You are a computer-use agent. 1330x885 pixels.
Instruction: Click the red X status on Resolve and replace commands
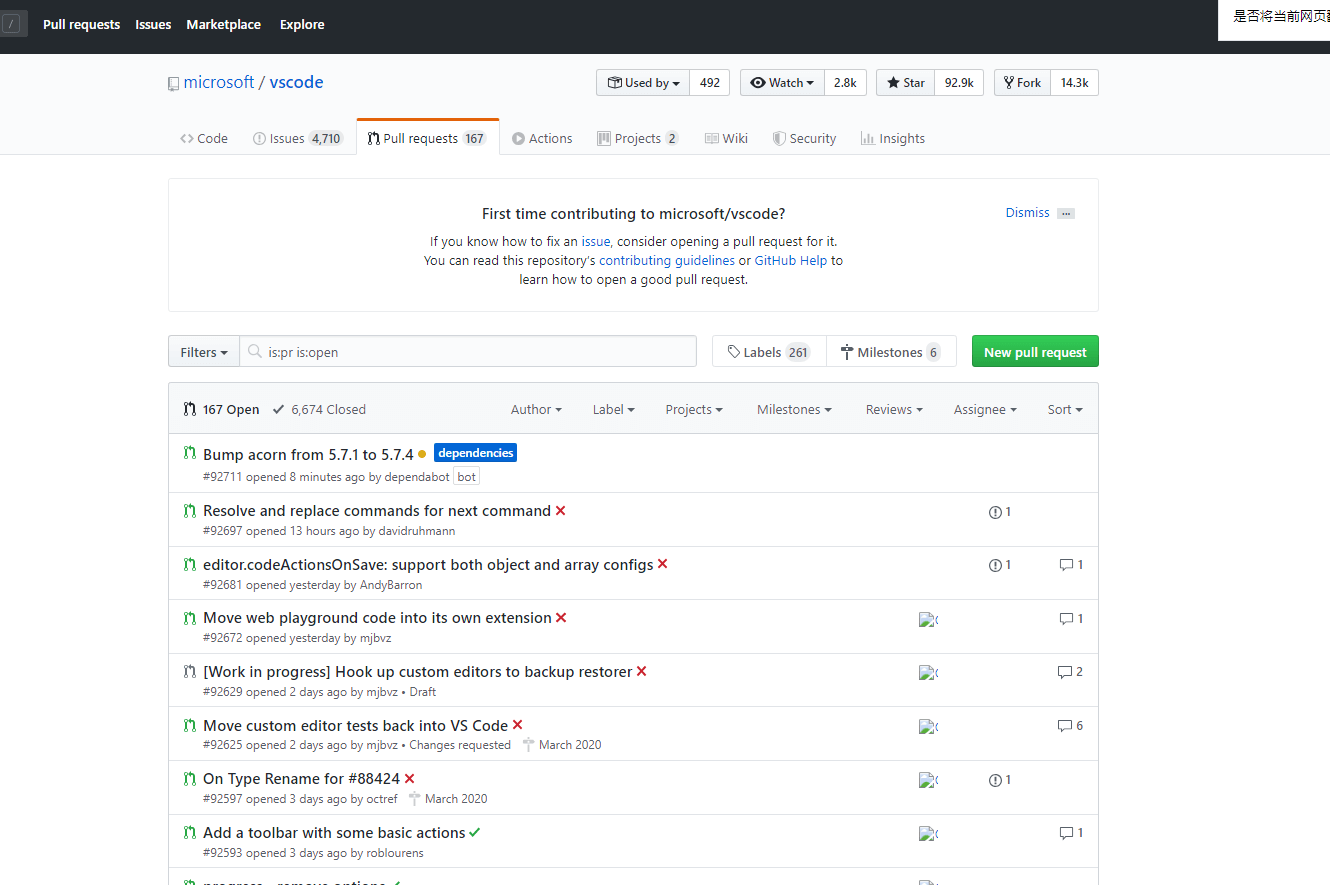[560, 511]
